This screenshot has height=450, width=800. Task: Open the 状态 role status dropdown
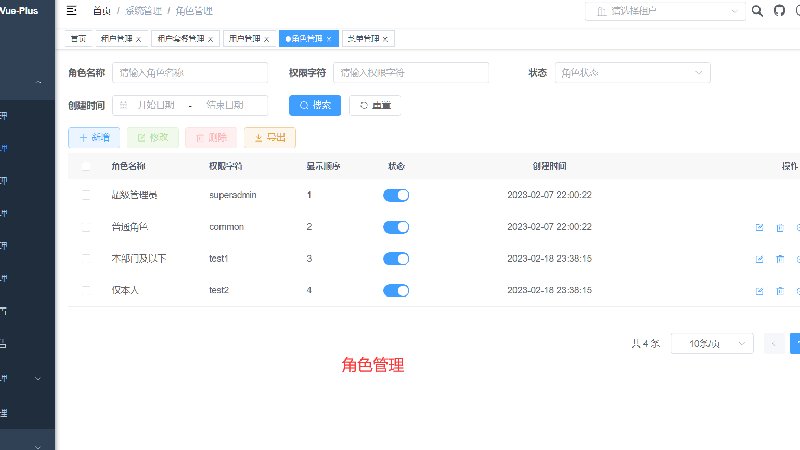[x=632, y=73]
